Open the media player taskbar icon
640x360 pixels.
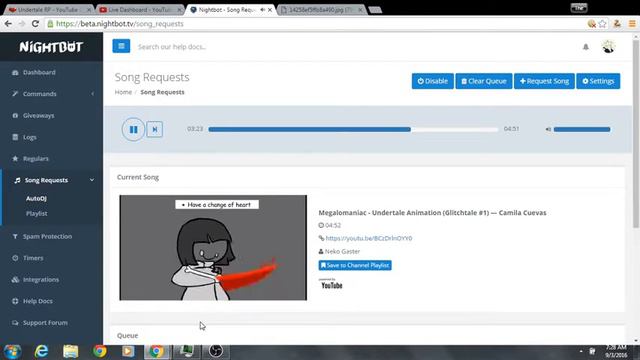(128, 351)
